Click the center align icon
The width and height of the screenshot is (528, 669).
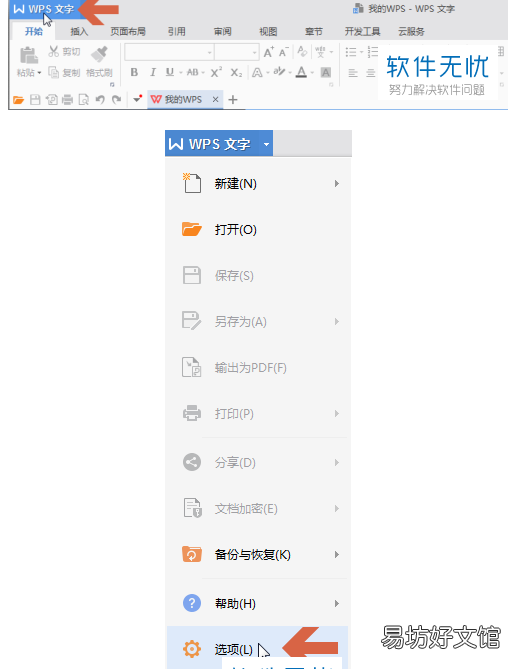[x=371, y=73]
